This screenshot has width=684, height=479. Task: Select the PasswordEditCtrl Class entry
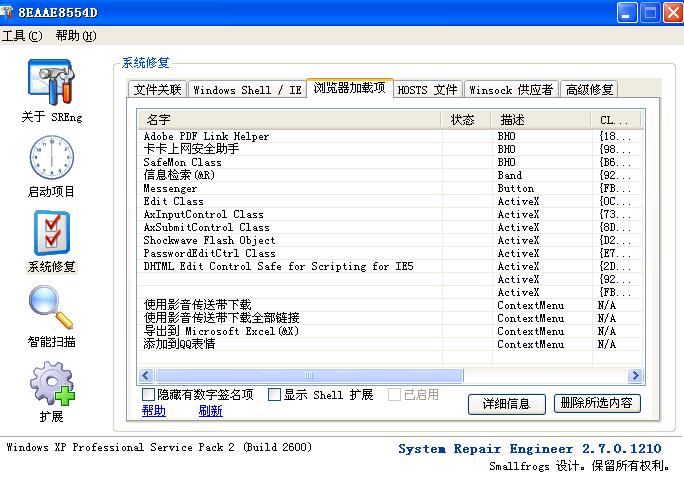pyautogui.click(x=390, y=253)
